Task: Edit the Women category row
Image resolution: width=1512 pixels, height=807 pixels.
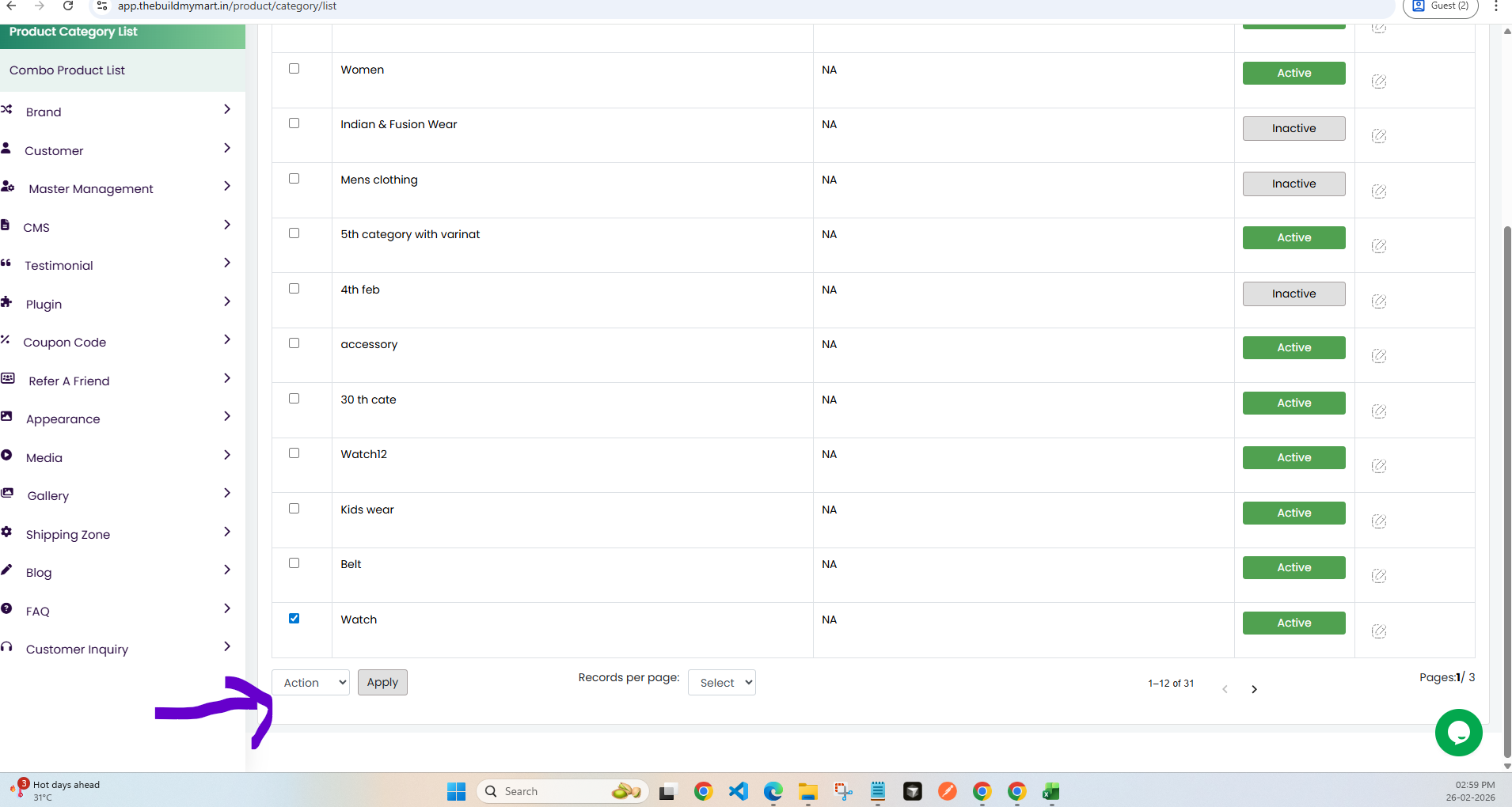Action: (x=1378, y=81)
